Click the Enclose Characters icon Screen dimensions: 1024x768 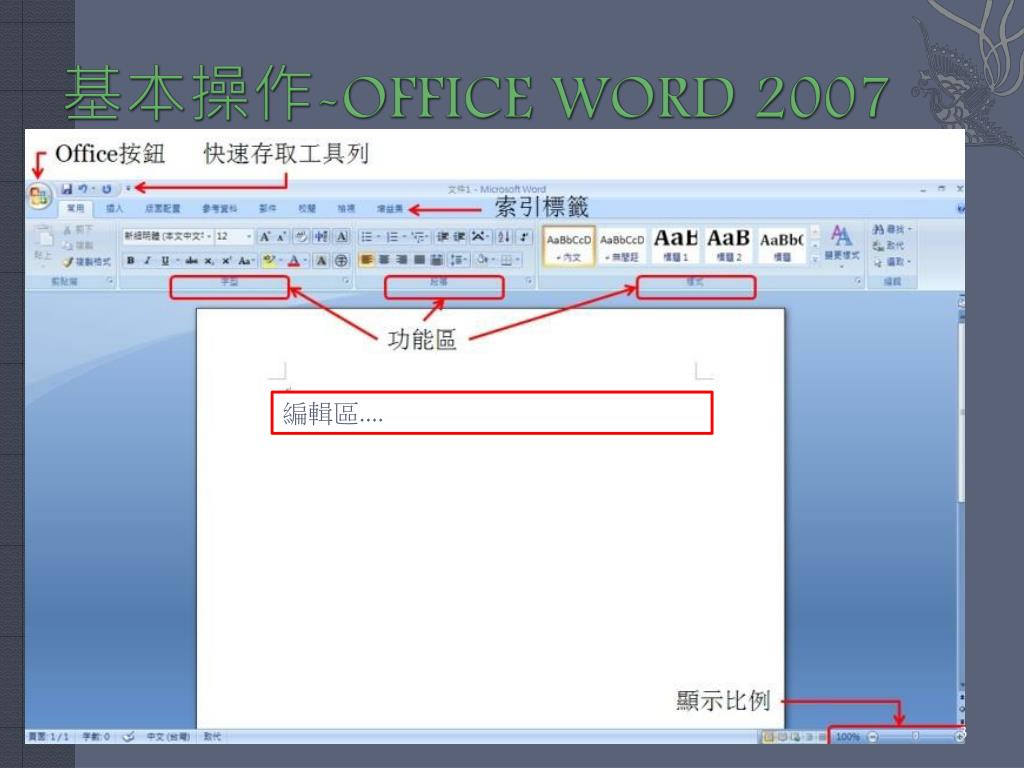[x=341, y=261]
